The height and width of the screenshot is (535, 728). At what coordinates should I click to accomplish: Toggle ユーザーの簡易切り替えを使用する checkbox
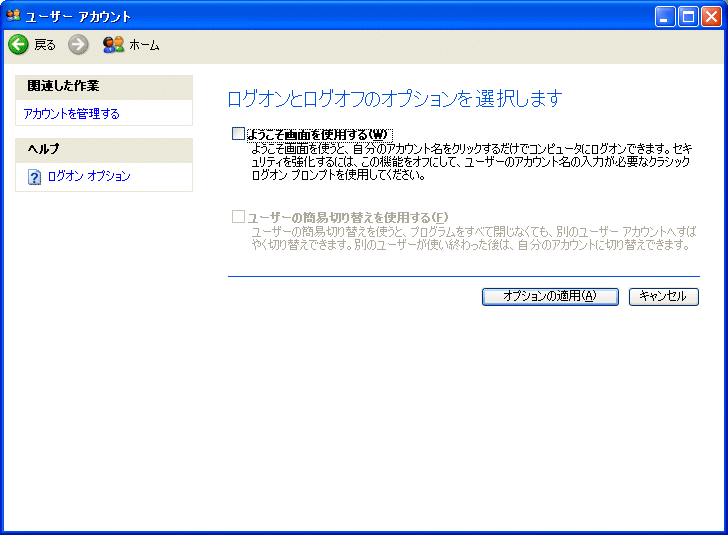pos(238,216)
